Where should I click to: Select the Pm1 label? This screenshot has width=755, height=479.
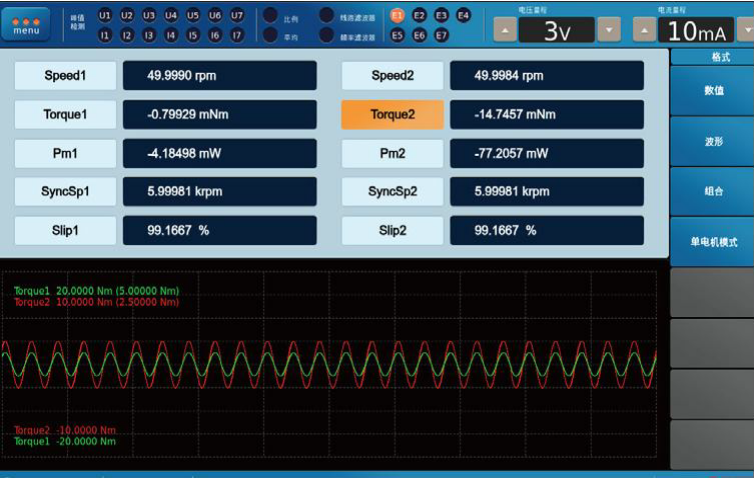65,154
